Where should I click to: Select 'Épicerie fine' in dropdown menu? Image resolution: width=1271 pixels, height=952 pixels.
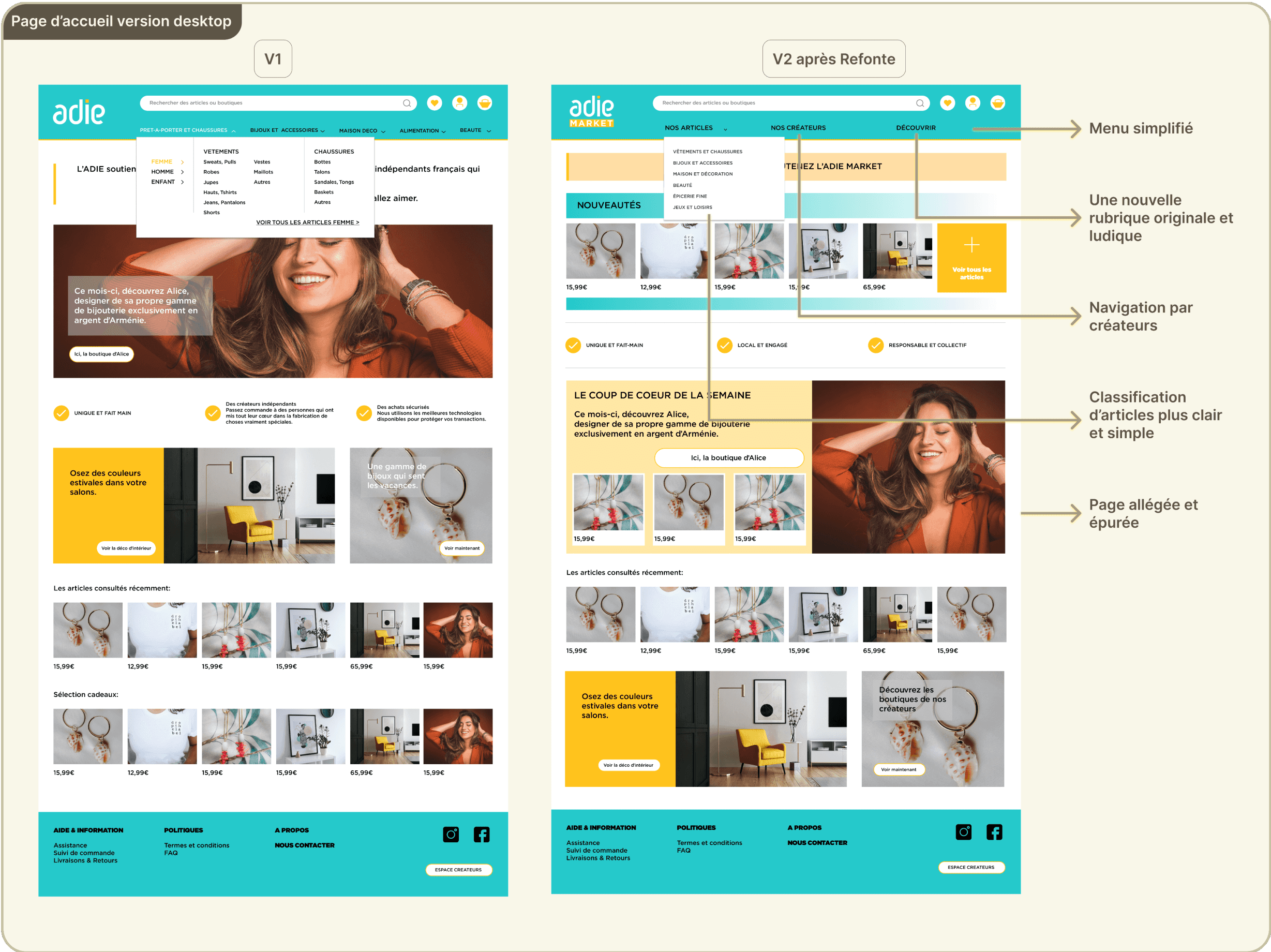tap(690, 197)
